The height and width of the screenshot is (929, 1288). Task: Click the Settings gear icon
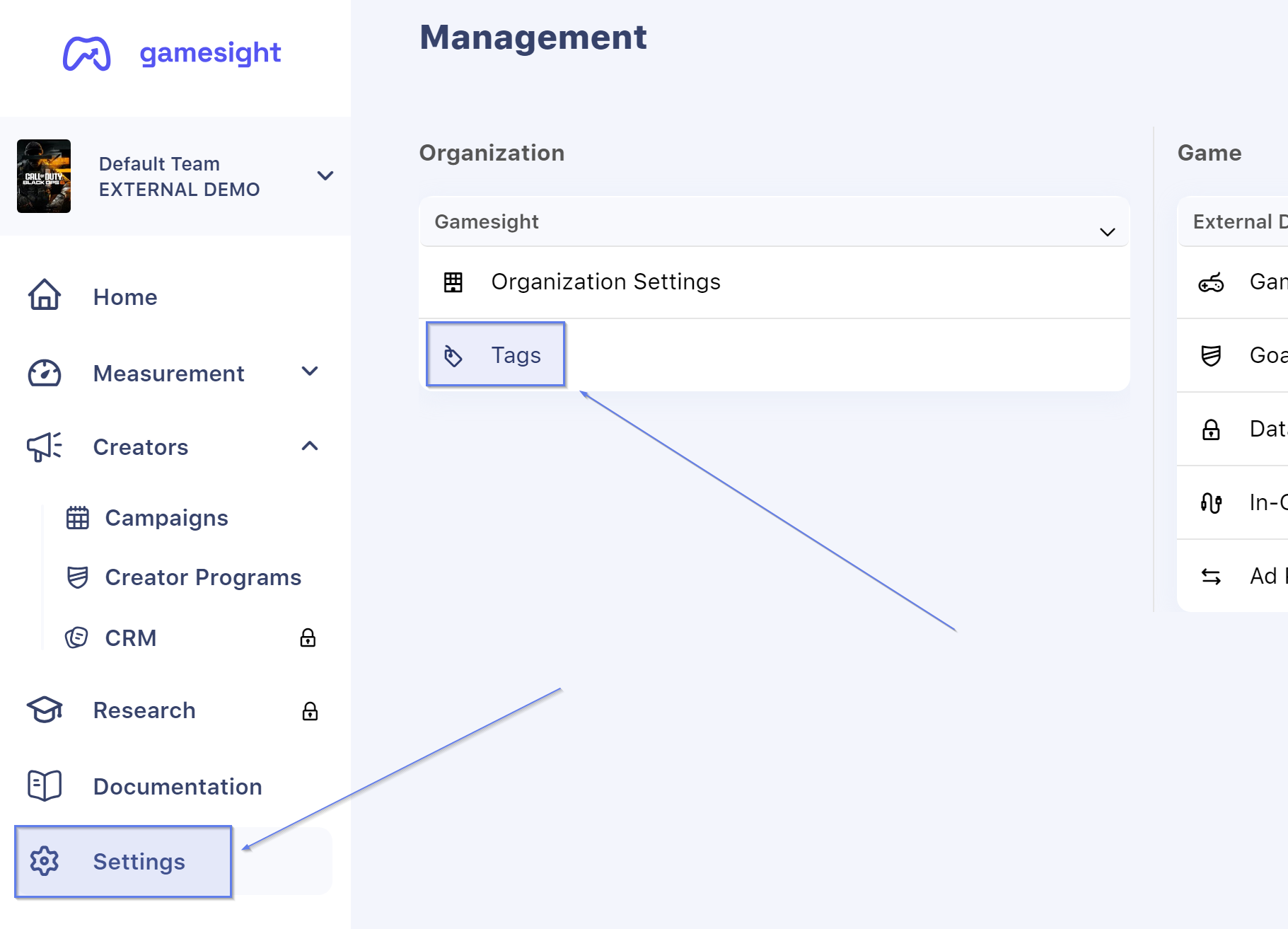pyautogui.click(x=45, y=861)
